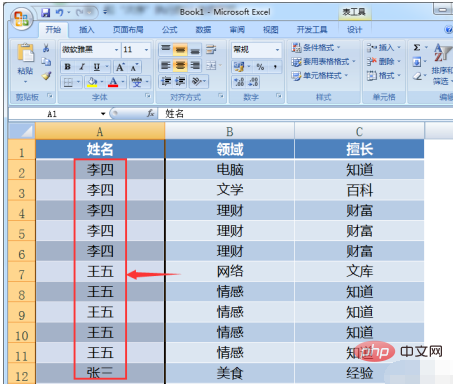Image resolution: width=453 pixels, height=384 pixels.
Task: Expand 单元格样式 cell styles menu
Action: pyautogui.click(x=320, y=76)
